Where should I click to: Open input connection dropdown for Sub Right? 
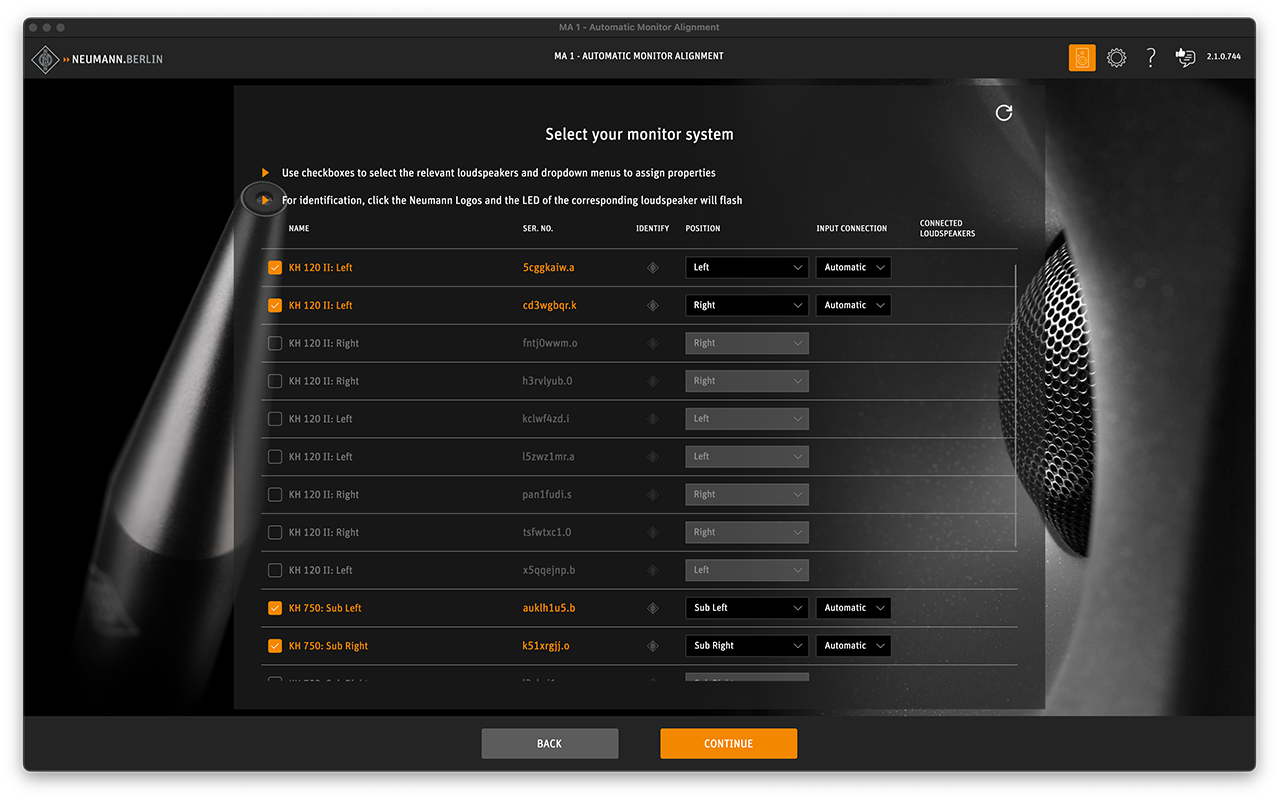point(853,646)
